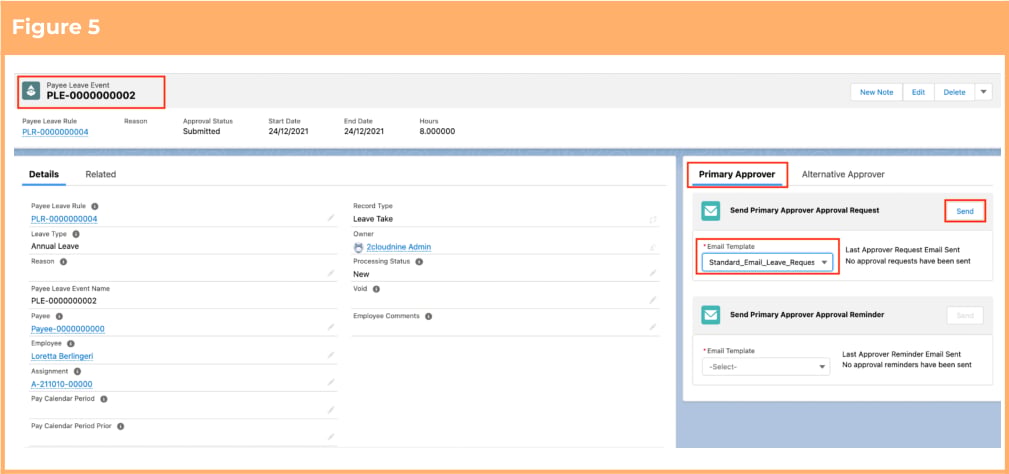Click the Delete button
The width and height of the screenshot is (1009, 474).
[x=954, y=92]
